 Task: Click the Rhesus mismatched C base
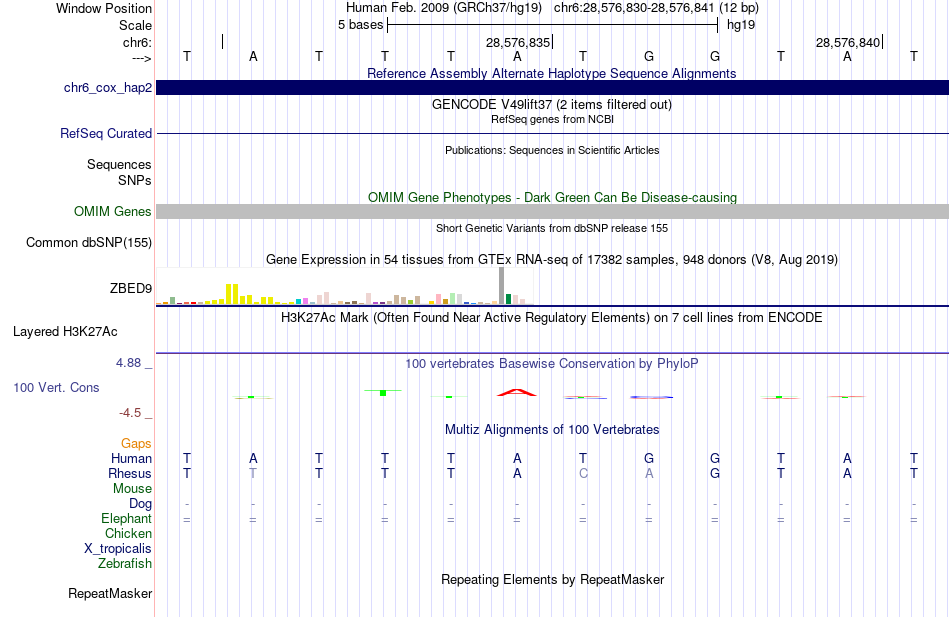coord(583,473)
